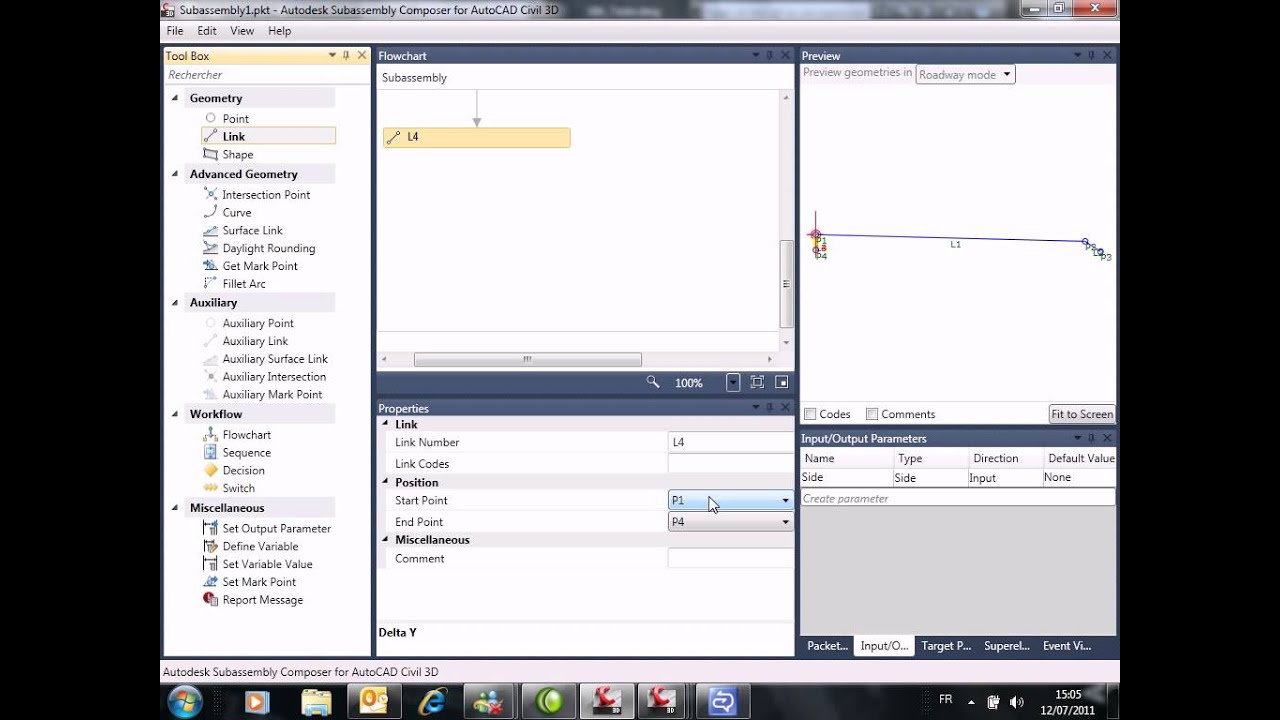Open the End Point dropdown
The image size is (1280, 720).
click(x=730, y=522)
